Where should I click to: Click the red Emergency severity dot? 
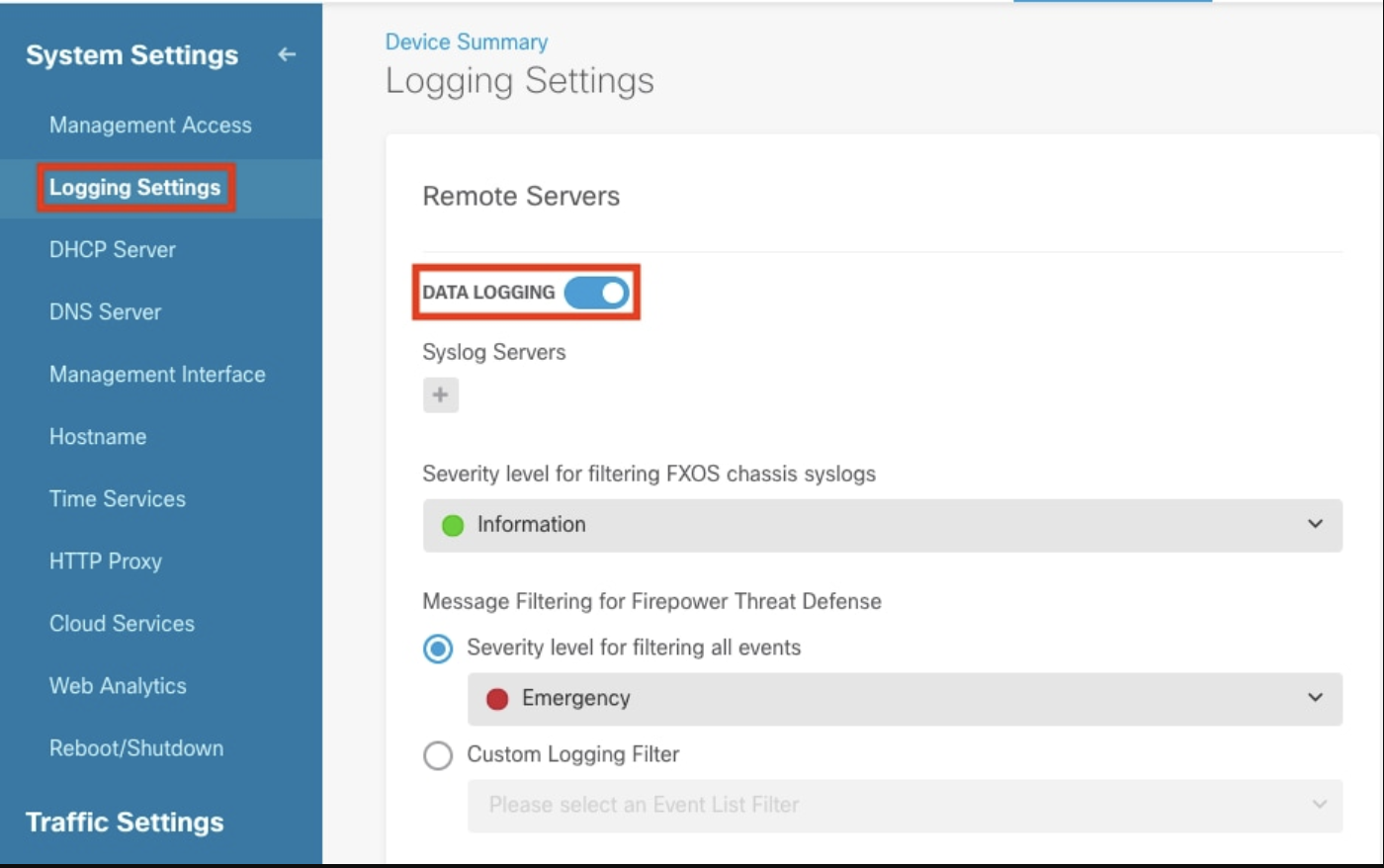pyautogui.click(x=497, y=700)
